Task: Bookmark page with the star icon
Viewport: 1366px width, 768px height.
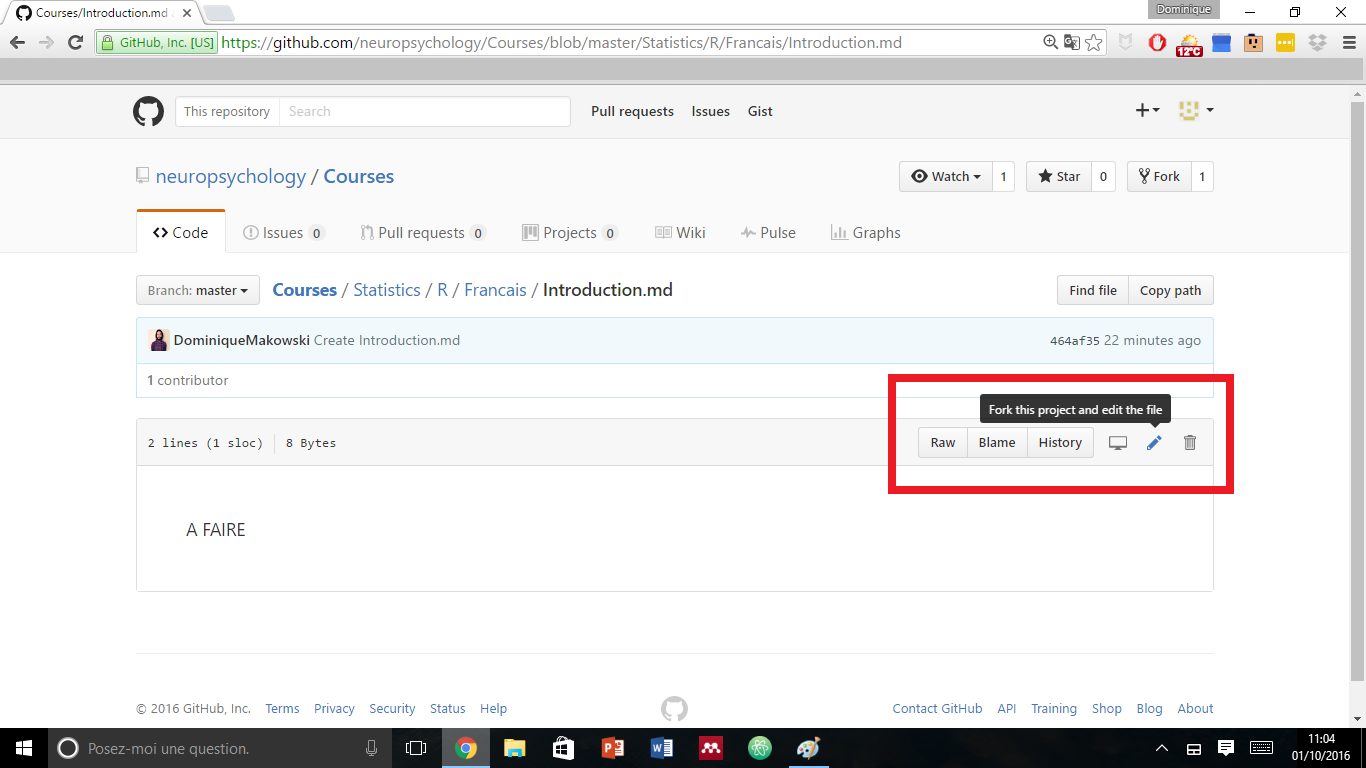Action: pos(1093,42)
